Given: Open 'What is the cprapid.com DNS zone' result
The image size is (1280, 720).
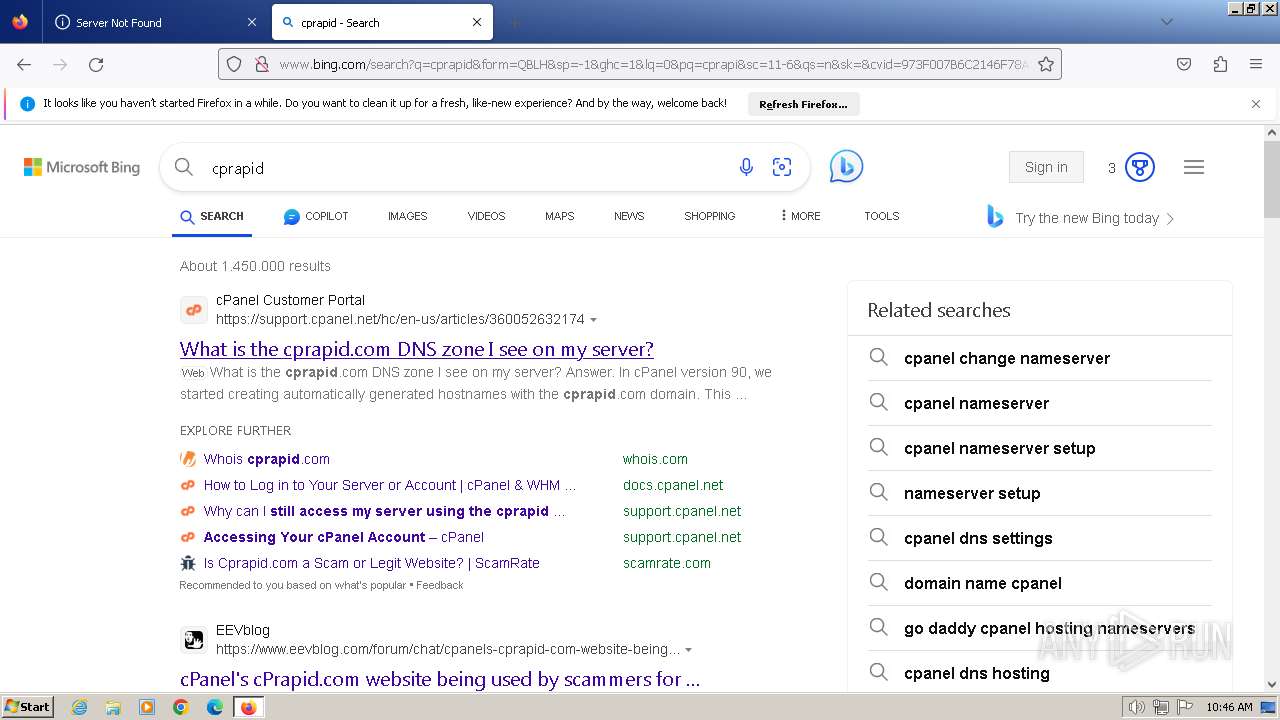Looking at the screenshot, I should [417, 349].
